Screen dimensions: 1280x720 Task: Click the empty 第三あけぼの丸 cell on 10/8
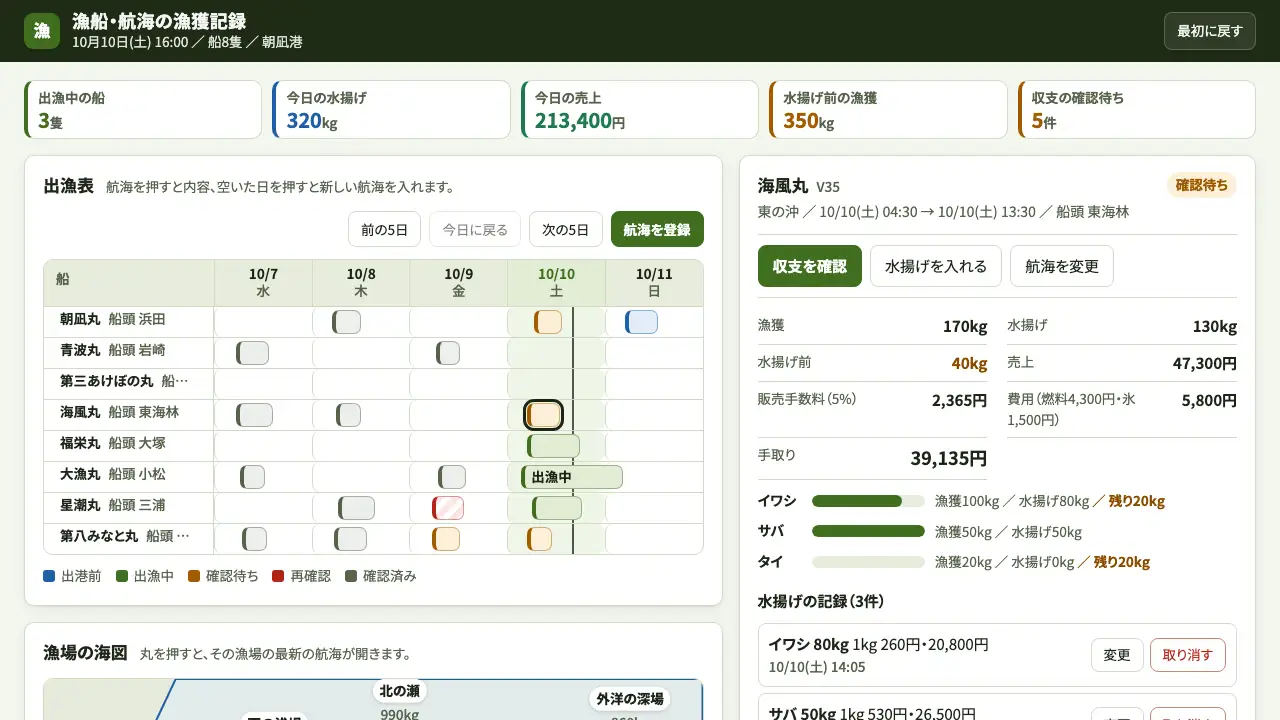pyautogui.click(x=361, y=384)
